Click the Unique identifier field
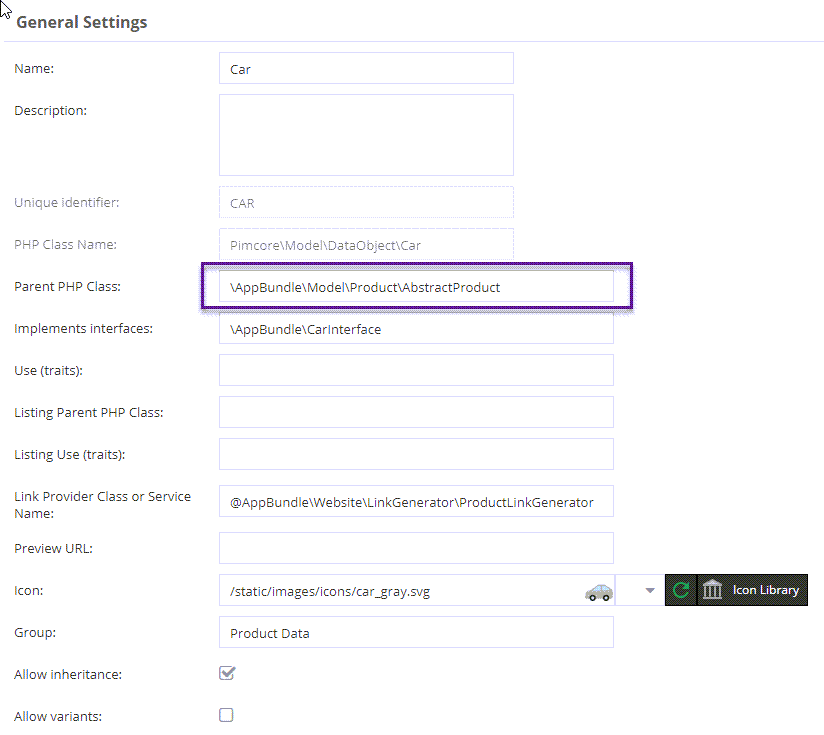This screenshot has height=735, width=824. click(x=366, y=203)
